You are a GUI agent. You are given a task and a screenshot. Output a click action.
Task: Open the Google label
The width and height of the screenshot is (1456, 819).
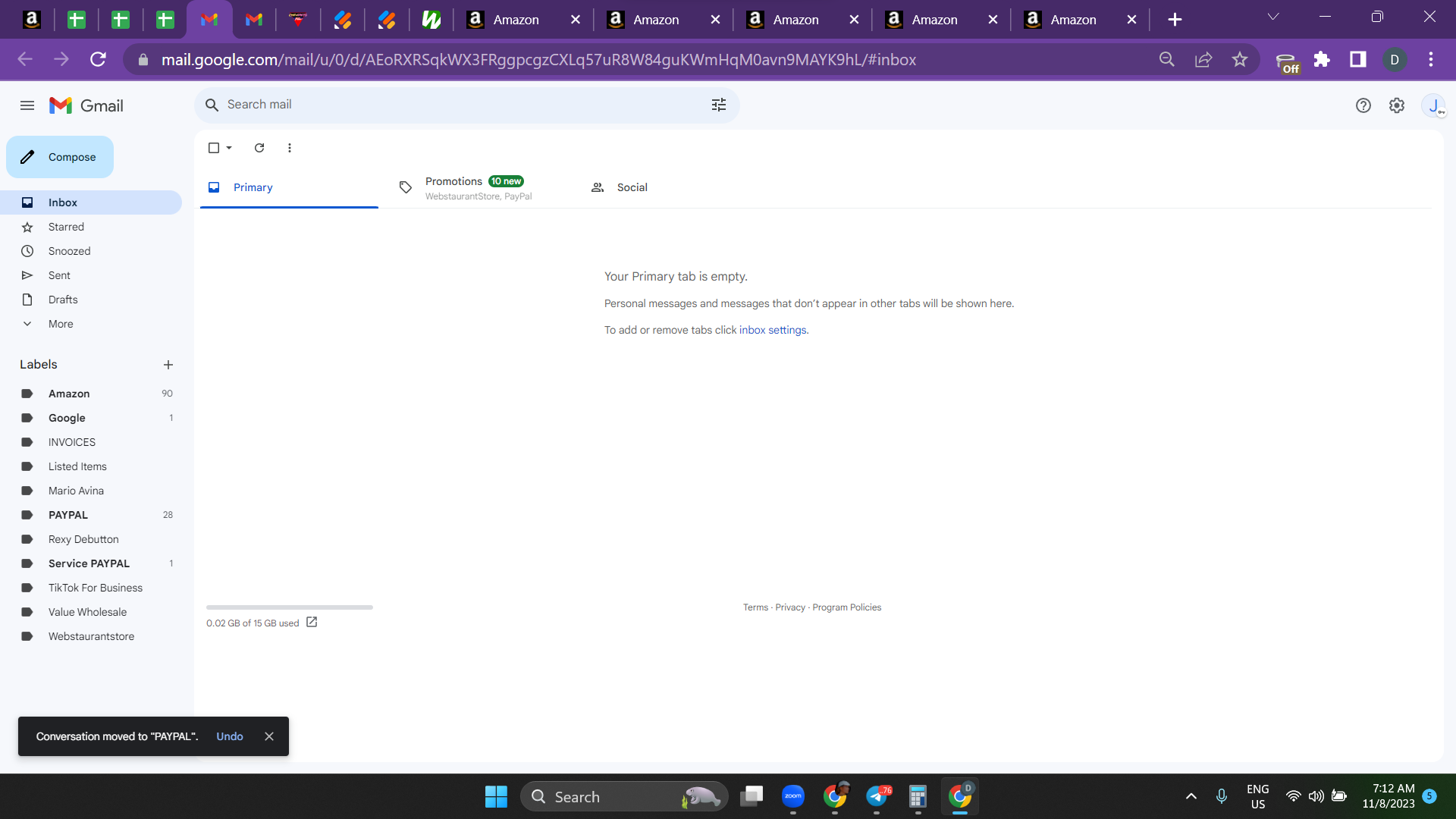click(91, 418)
